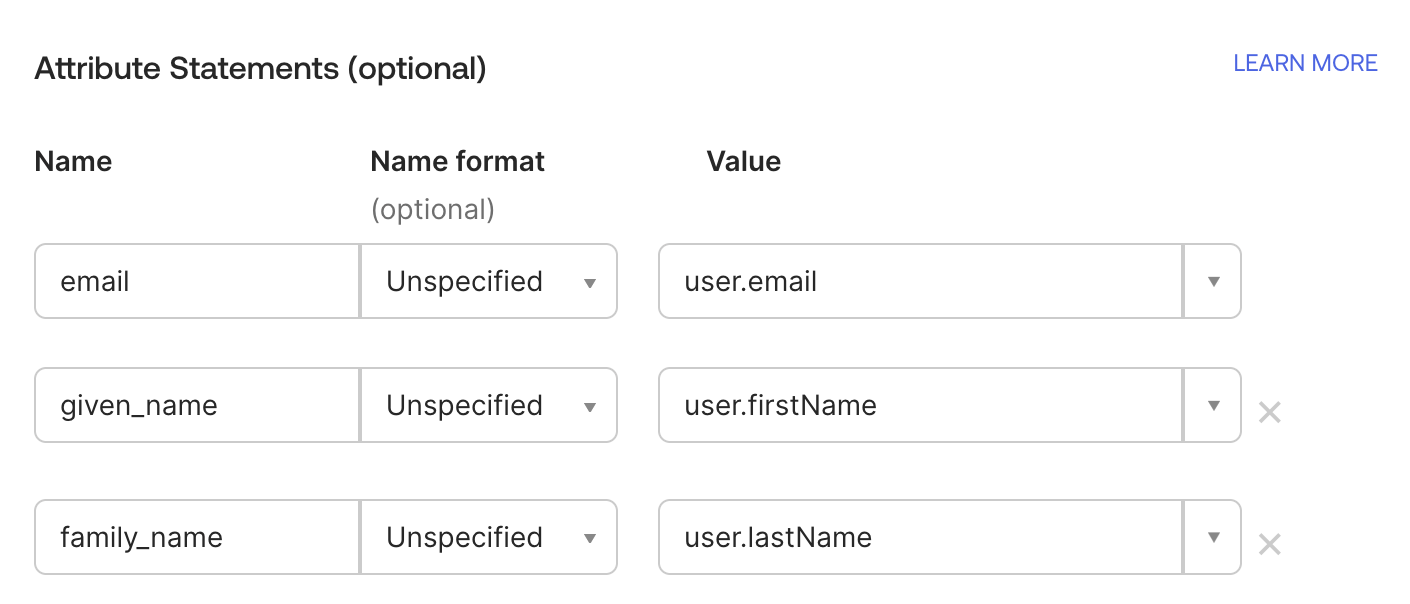Screen dimensions: 1410x604
Task: Expand Name format dropdown for given_name
Action: click(x=489, y=406)
